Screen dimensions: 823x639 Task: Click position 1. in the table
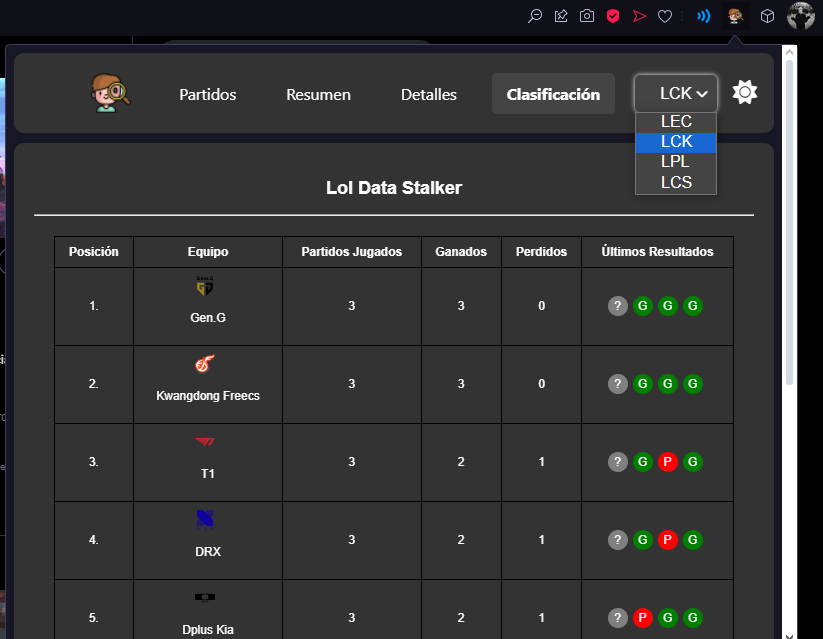[x=93, y=306]
